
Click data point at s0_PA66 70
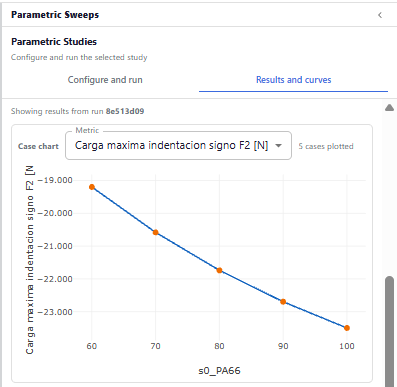(155, 232)
